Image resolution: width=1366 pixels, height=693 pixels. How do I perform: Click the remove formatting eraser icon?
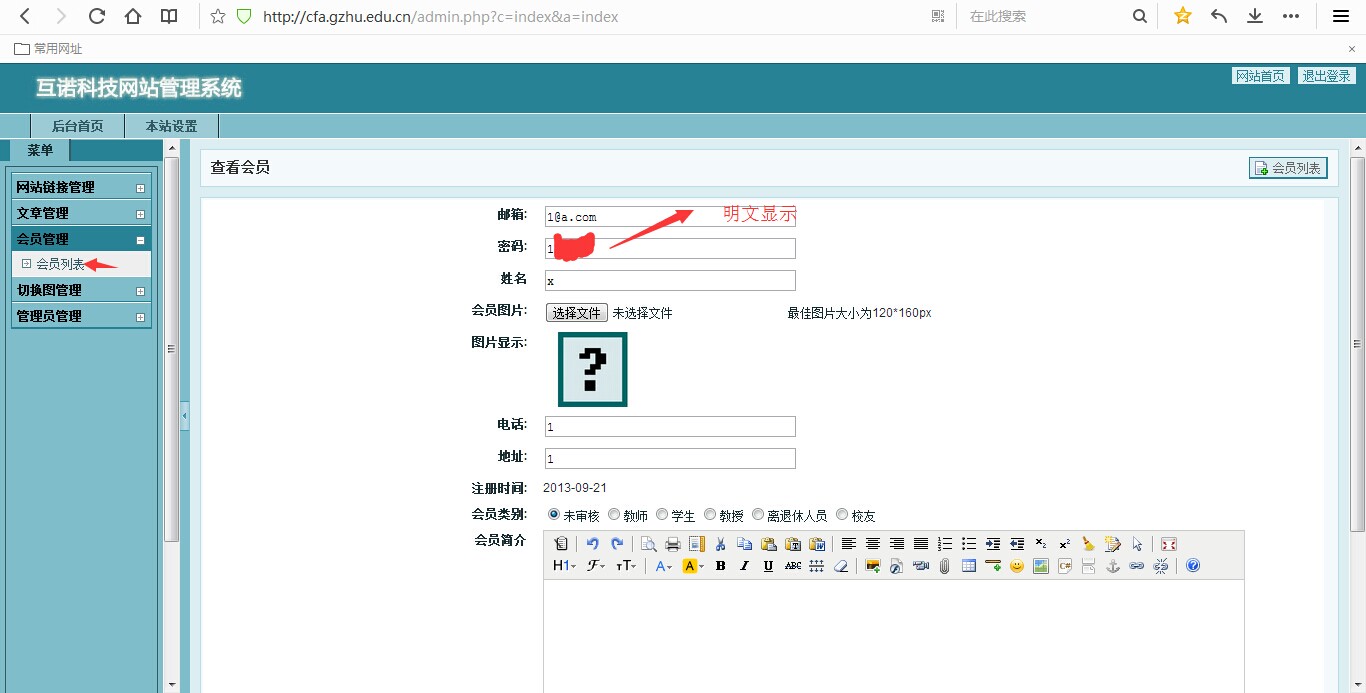click(x=841, y=566)
